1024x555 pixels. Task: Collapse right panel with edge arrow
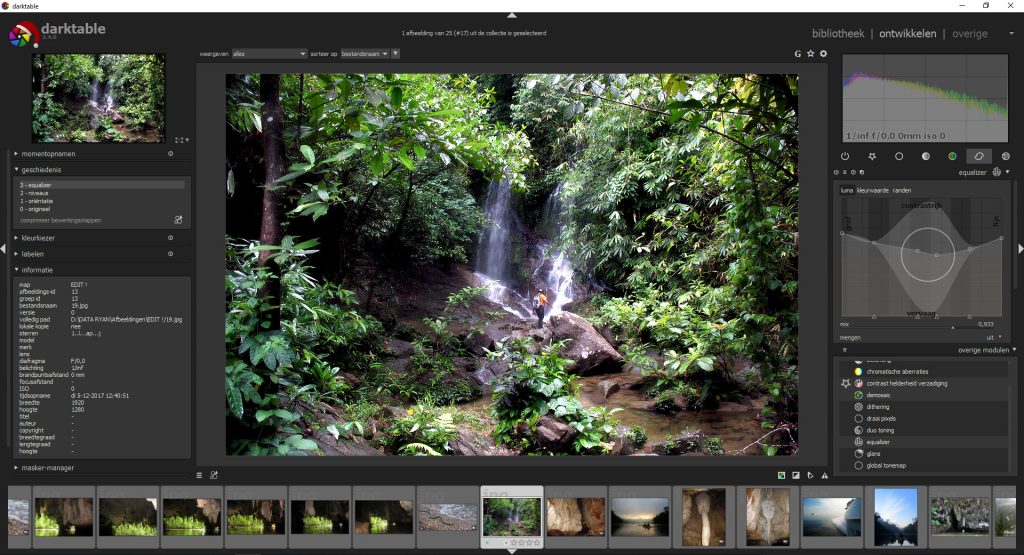(x=1020, y=249)
